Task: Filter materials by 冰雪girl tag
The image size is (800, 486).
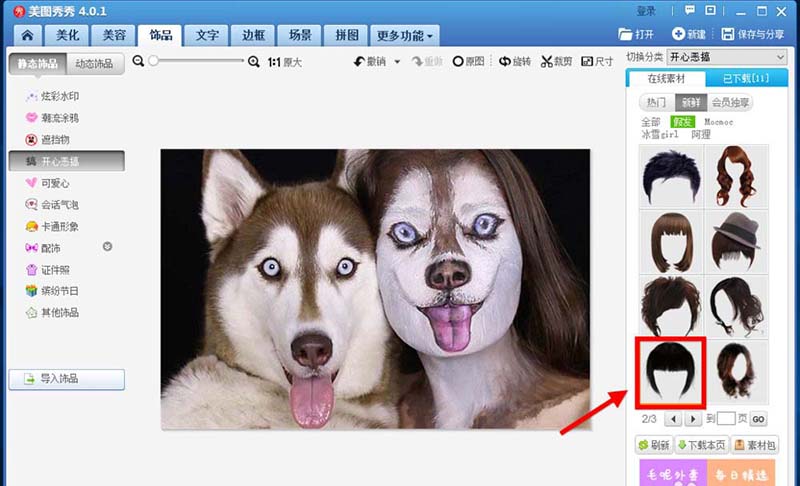Action: [660, 135]
